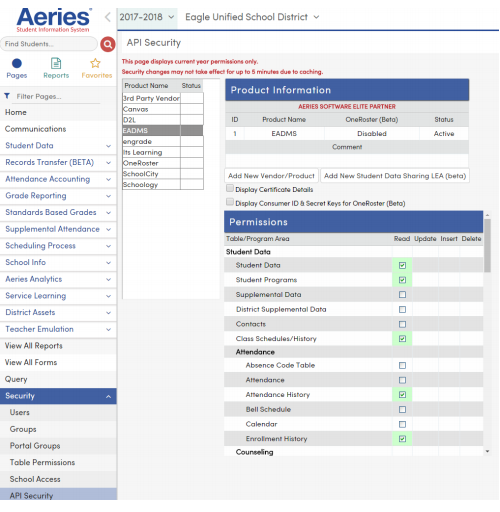Expand the School Info menu
The image size is (500, 512).
pyautogui.click(x=58, y=262)
